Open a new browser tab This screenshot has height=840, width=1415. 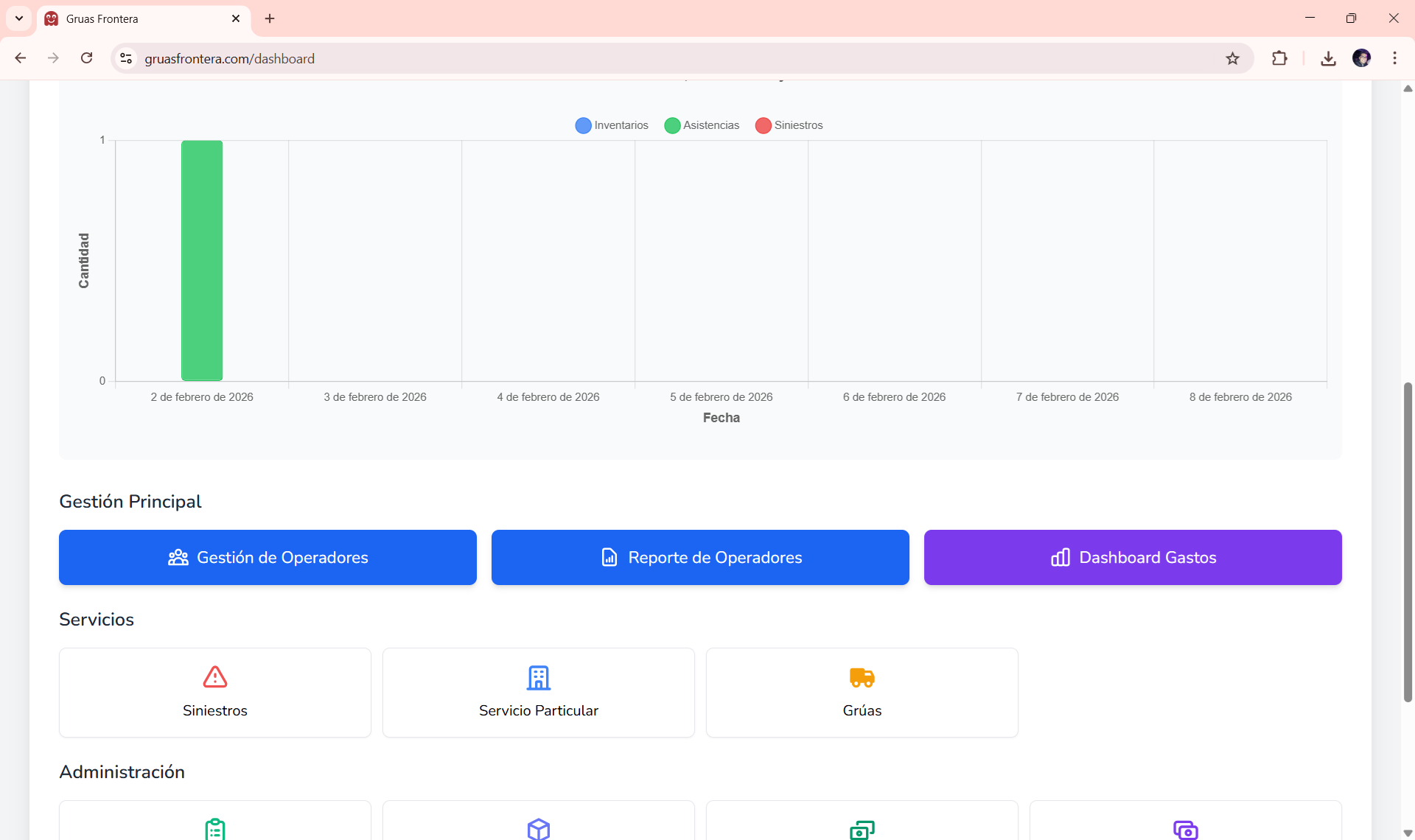coord(270,18)
